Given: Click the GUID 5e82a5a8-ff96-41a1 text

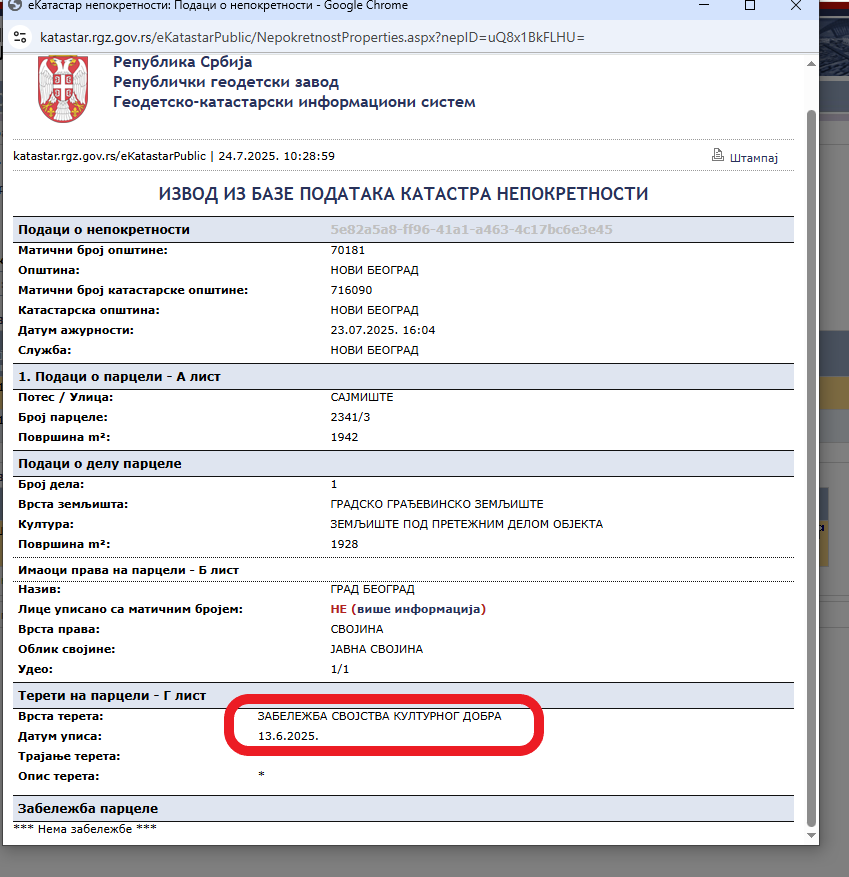Looking at the screenshot, I should pyautogui.click(x=471, y=230).
